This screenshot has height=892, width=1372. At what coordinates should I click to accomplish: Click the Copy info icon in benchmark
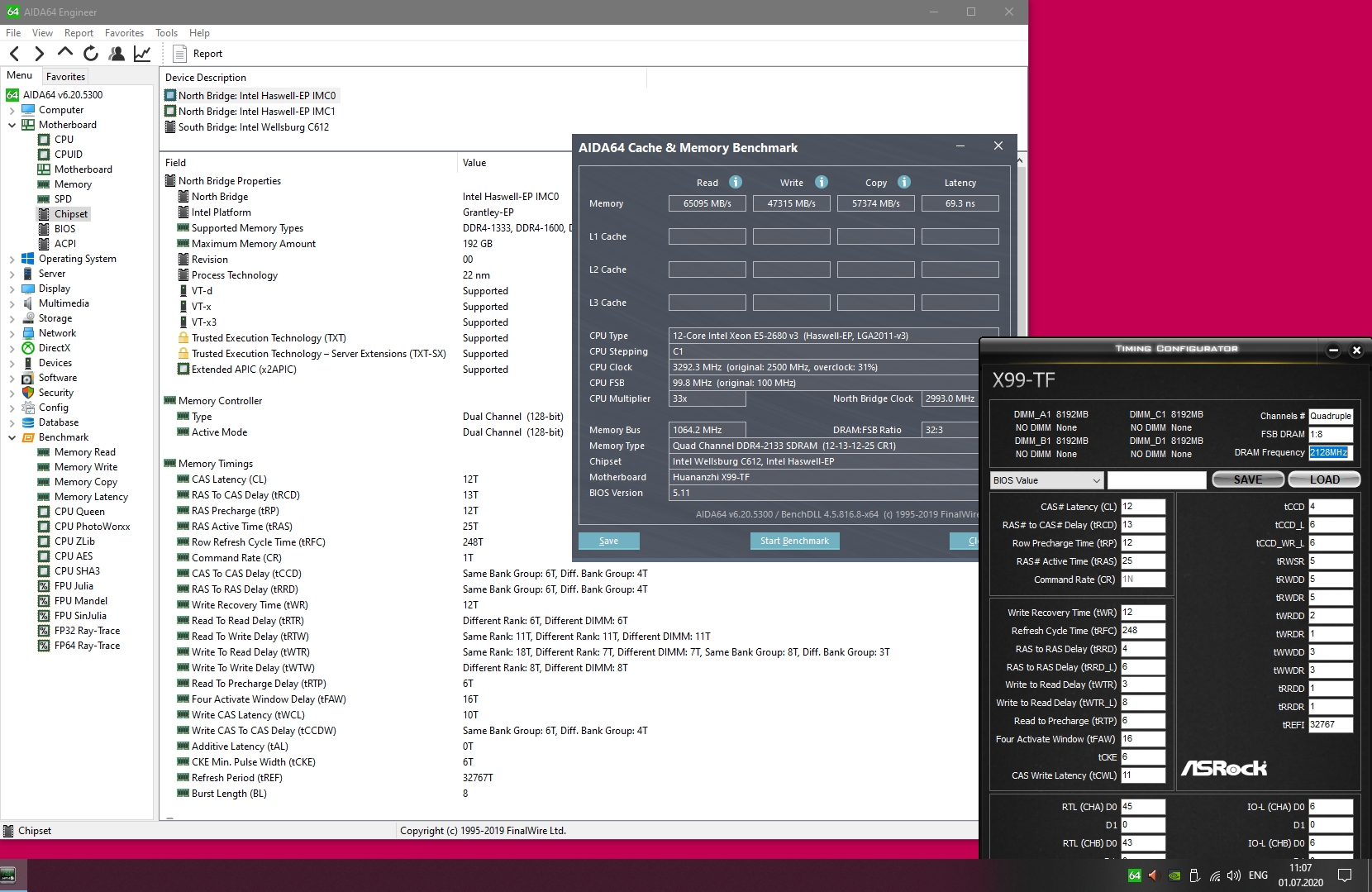tap(904, 182)
